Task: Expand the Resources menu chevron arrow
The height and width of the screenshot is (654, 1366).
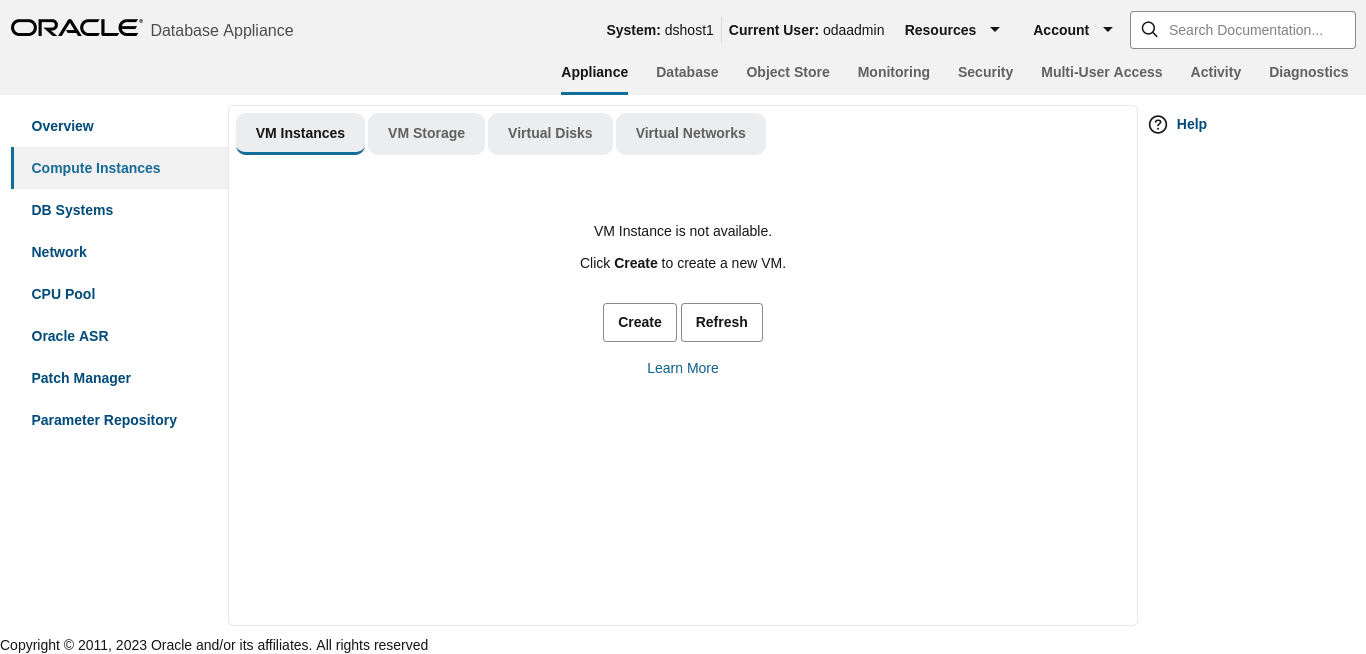Action: coord(995,30)
